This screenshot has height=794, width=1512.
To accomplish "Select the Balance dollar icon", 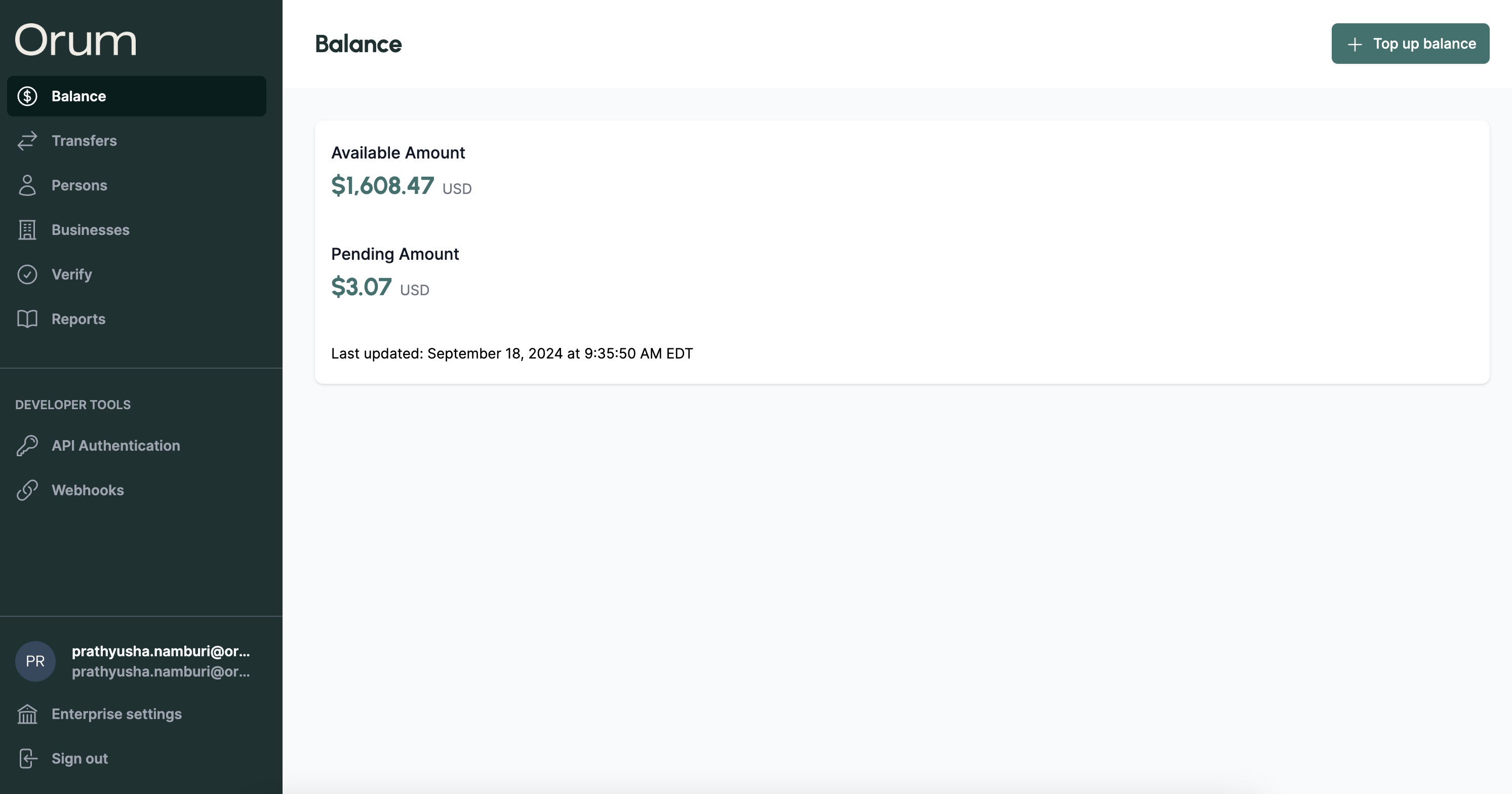I will coord(27,96).
